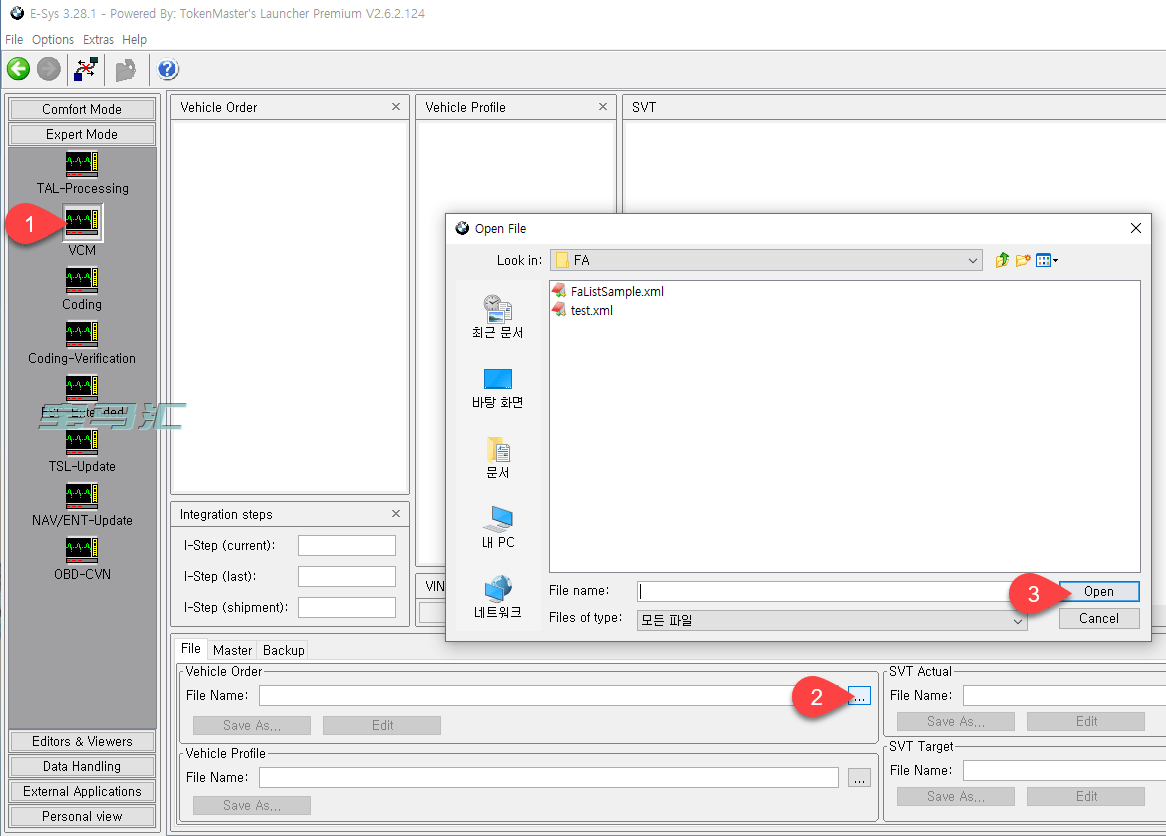Viewport: 1166px width, 836px height.
Task: Go to Recent Documents (최근 문서) shortcut
Action: click(497, 317)
